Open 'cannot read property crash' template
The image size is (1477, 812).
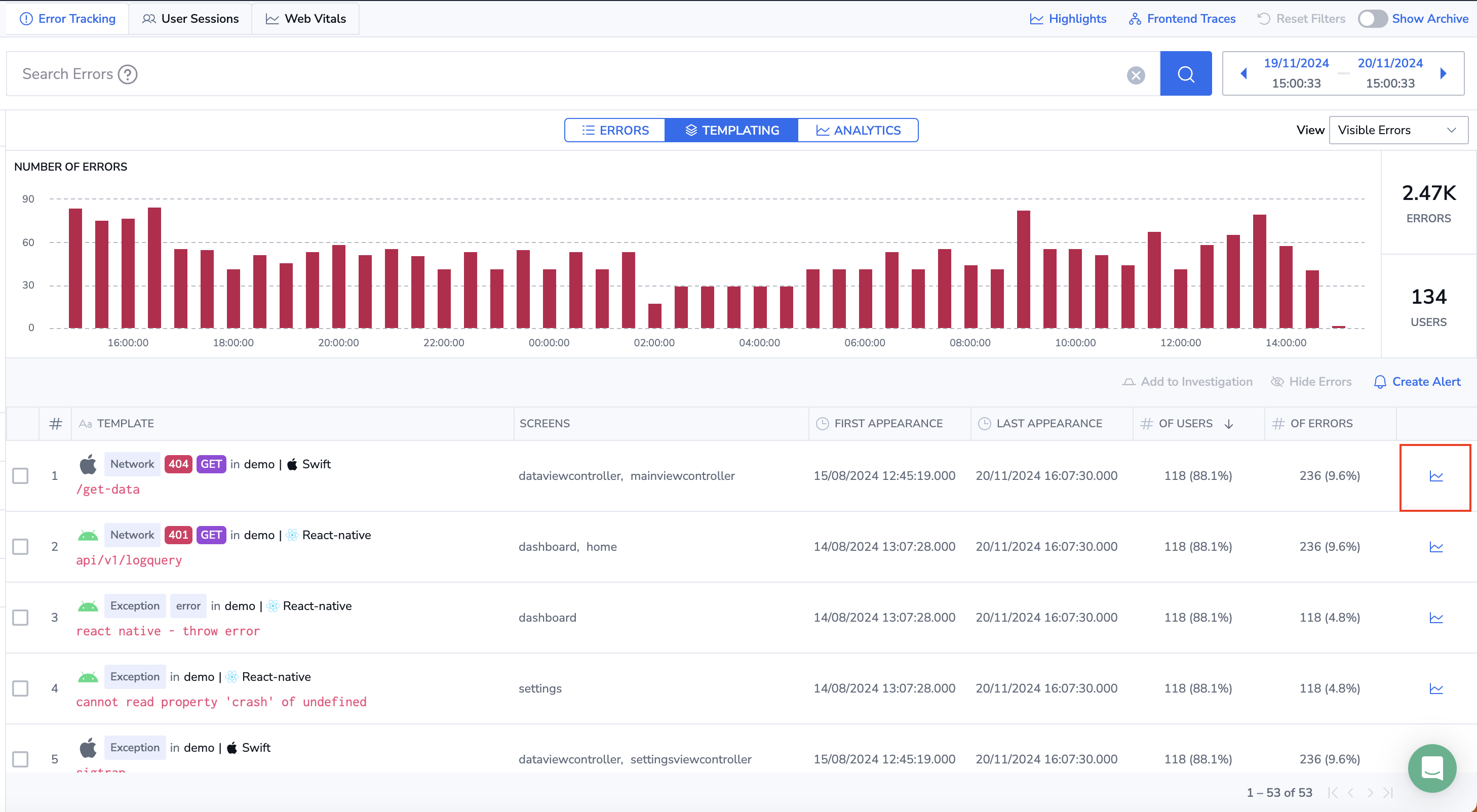click(x=221, y=702)
